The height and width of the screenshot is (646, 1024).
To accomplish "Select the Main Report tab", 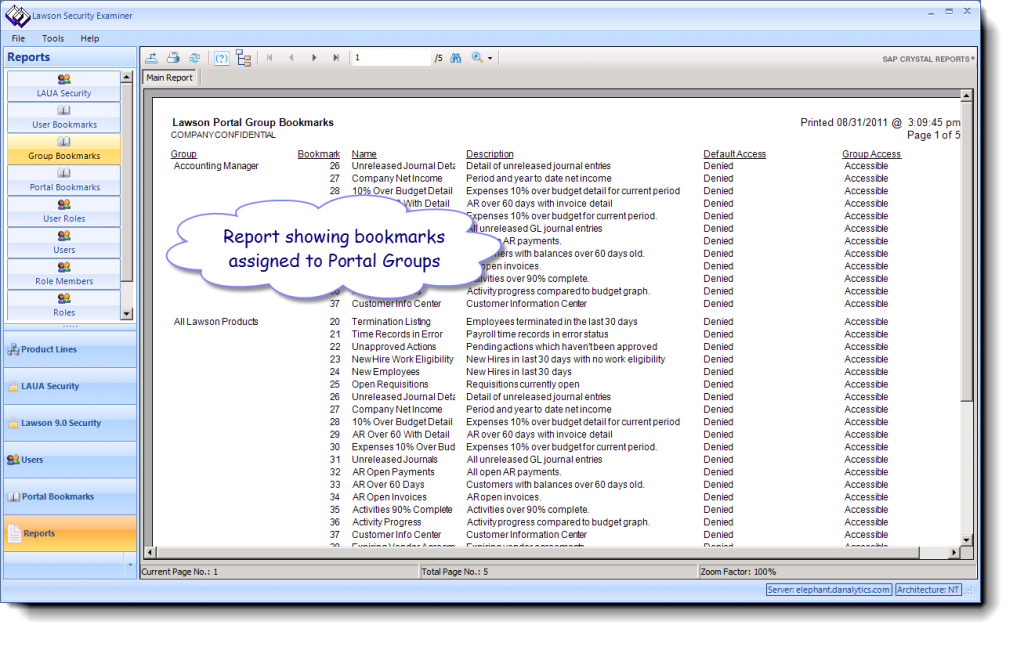I will point(170,78).
